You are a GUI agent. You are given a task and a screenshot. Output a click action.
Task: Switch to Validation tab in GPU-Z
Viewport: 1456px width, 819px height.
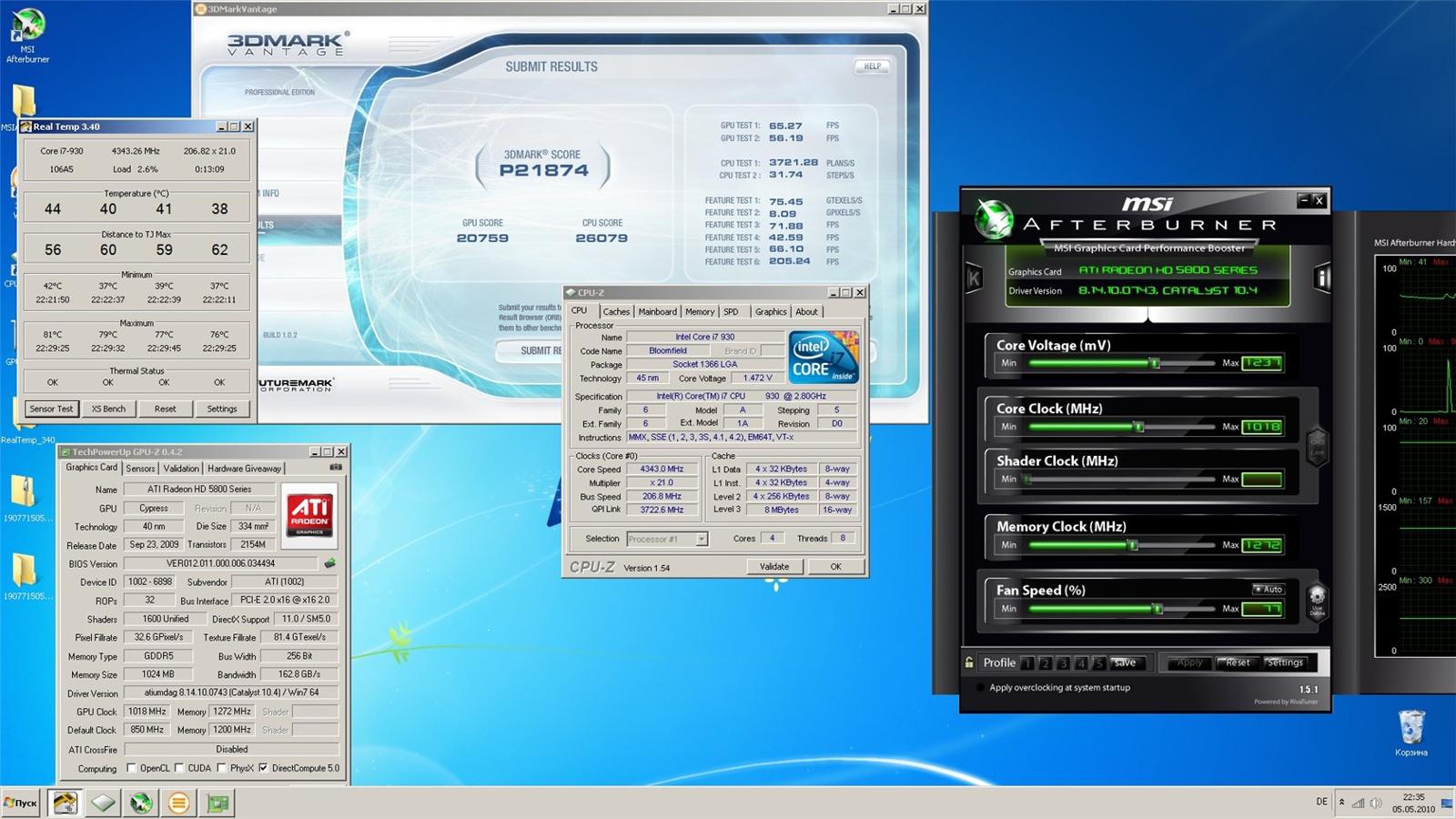click(x=181, y=469)
